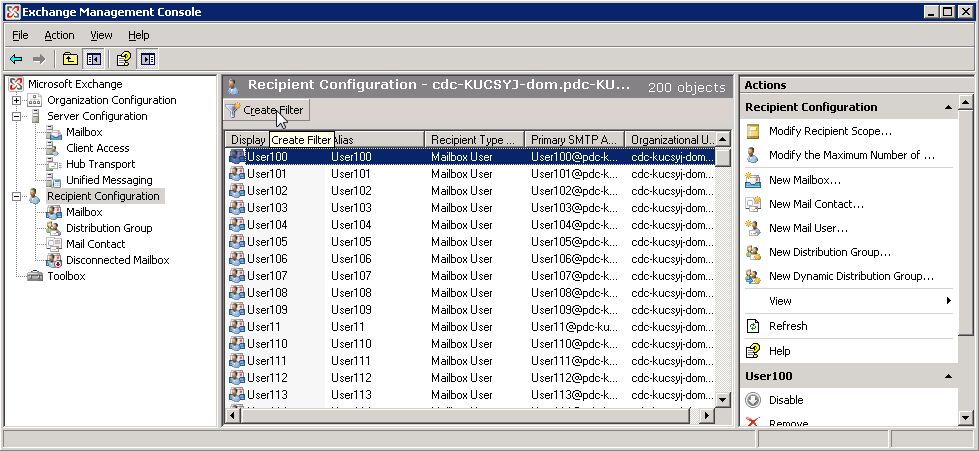
Task: Click the New Distribution Group icon
Action: pyautogui.click(x=754, y=252)
